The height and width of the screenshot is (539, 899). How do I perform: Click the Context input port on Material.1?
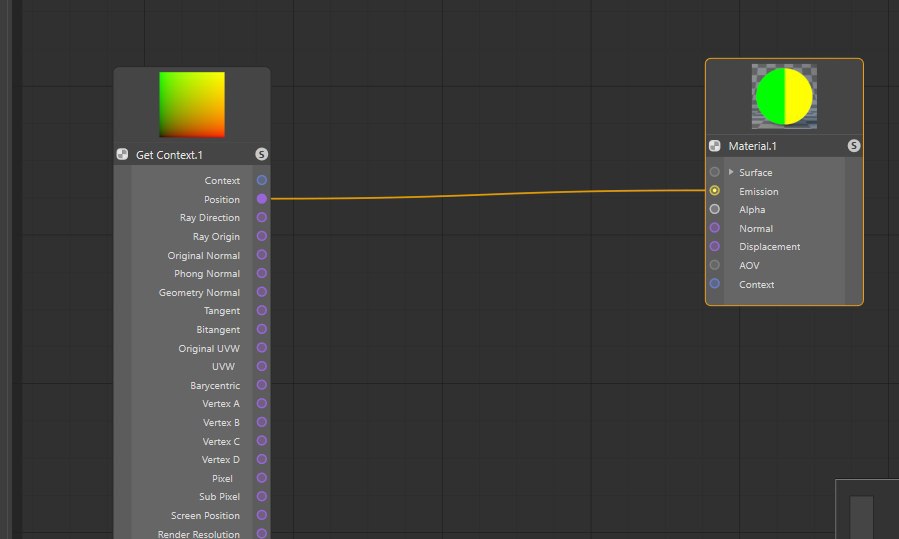(714, 283)
